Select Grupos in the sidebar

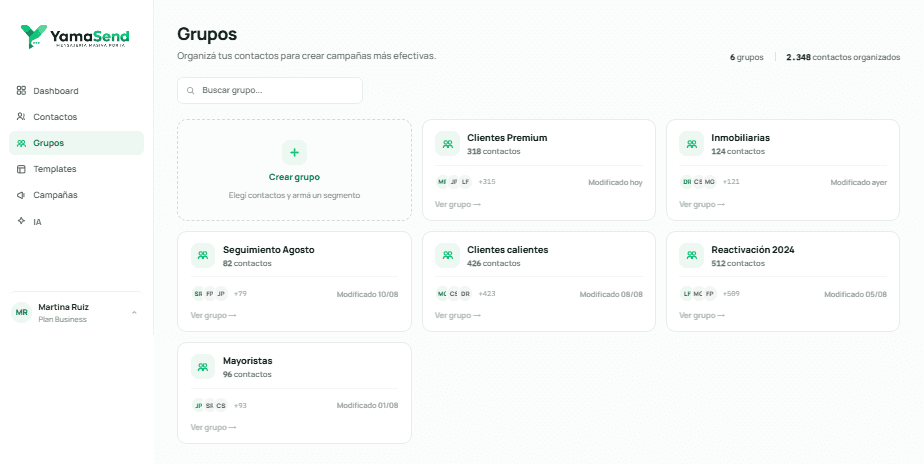[76, 143]
